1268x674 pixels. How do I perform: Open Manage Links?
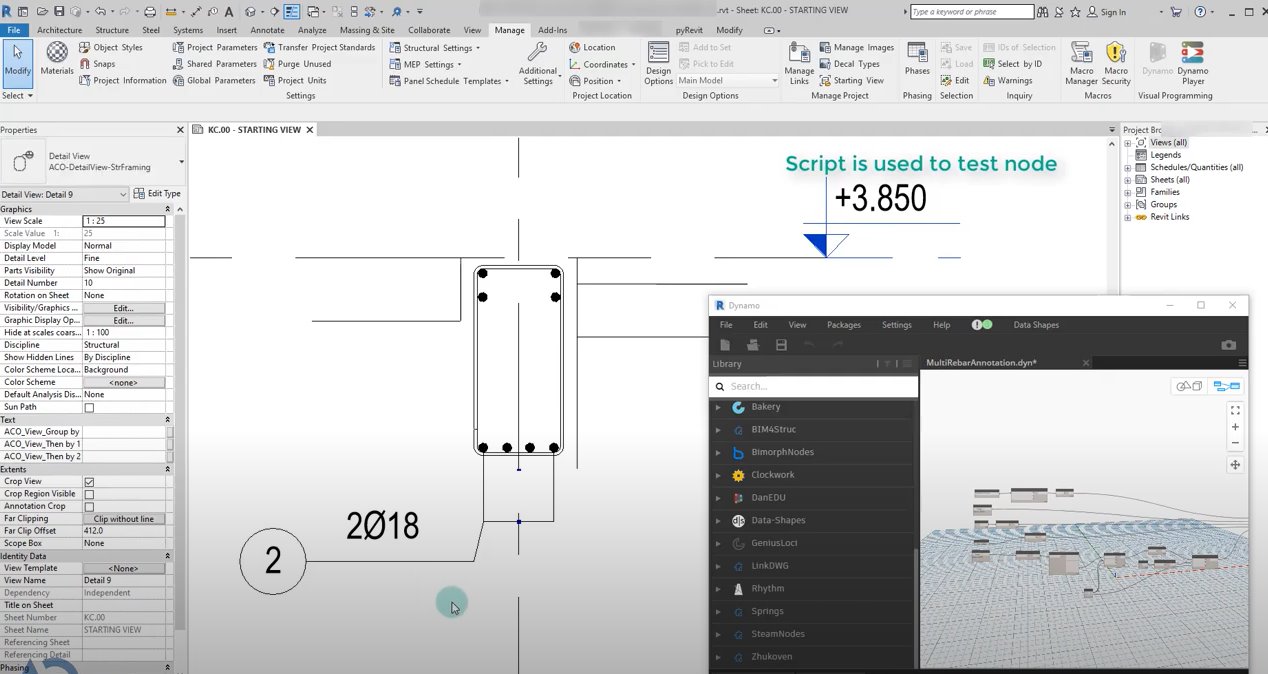(x=799, y=63)
